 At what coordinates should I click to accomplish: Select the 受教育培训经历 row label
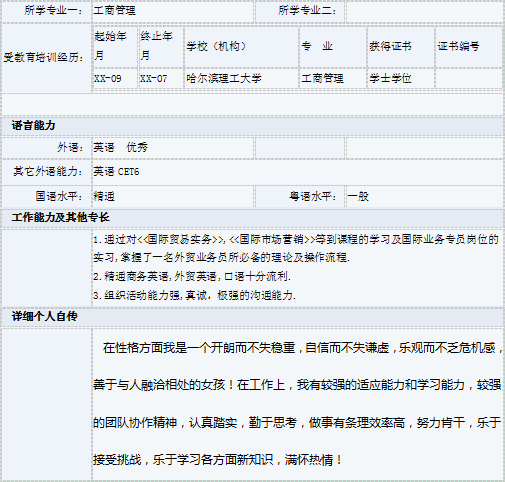[x=44, y=57]
